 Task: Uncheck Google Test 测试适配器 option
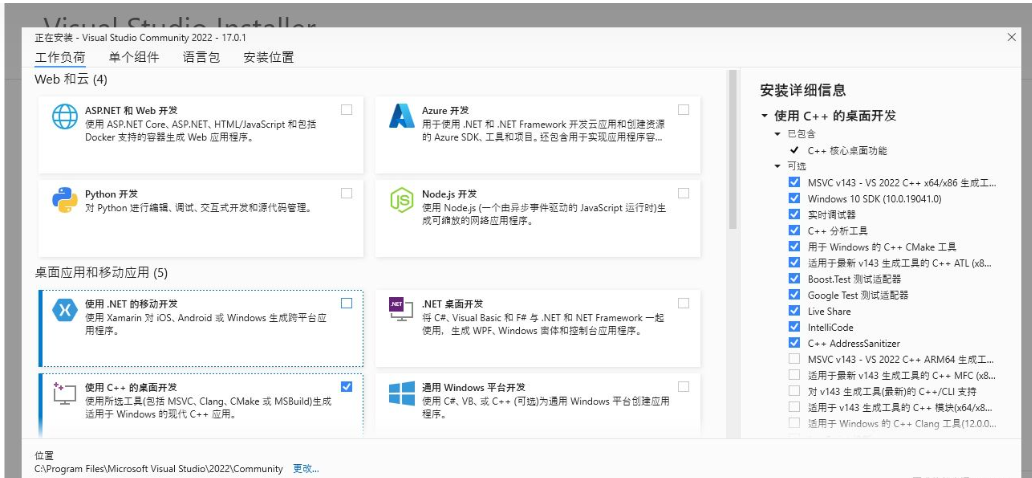pos(794,295)
